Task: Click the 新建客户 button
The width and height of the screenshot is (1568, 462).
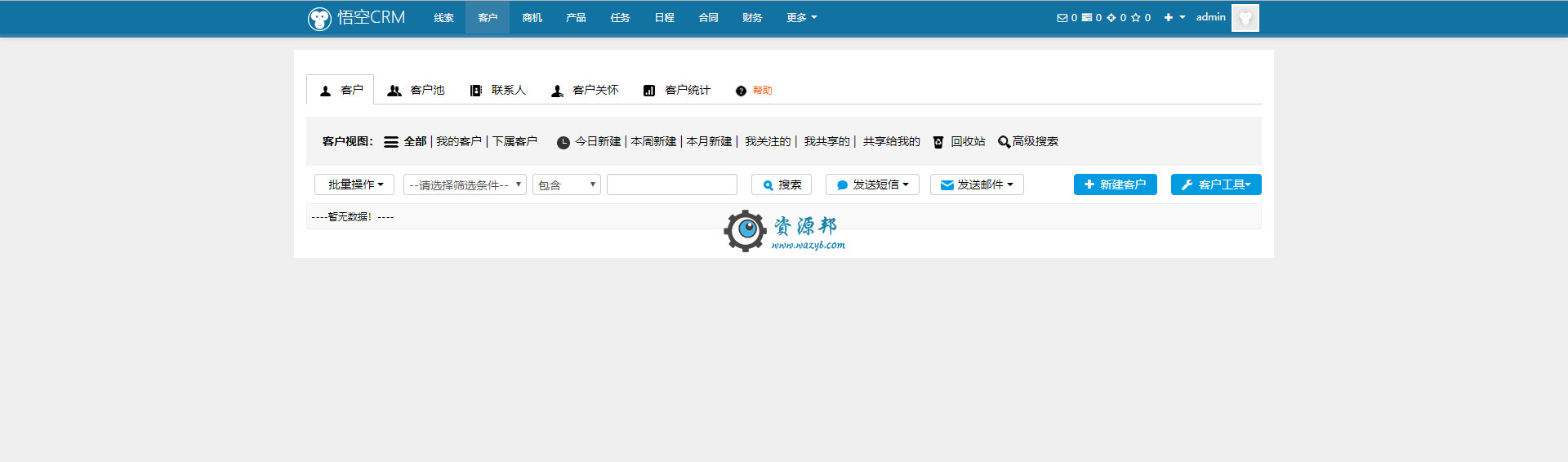Action: pos(1116,184)
